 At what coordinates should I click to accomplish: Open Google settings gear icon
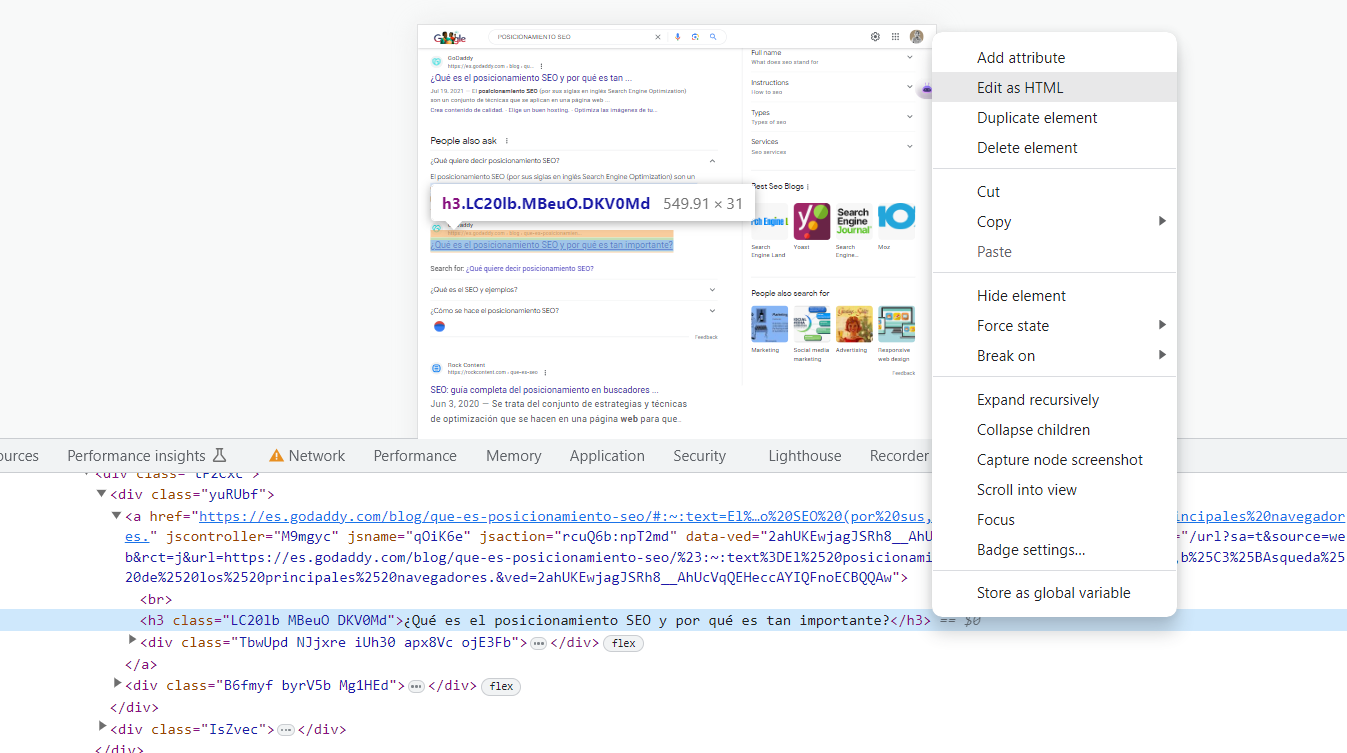pos(875,37)
